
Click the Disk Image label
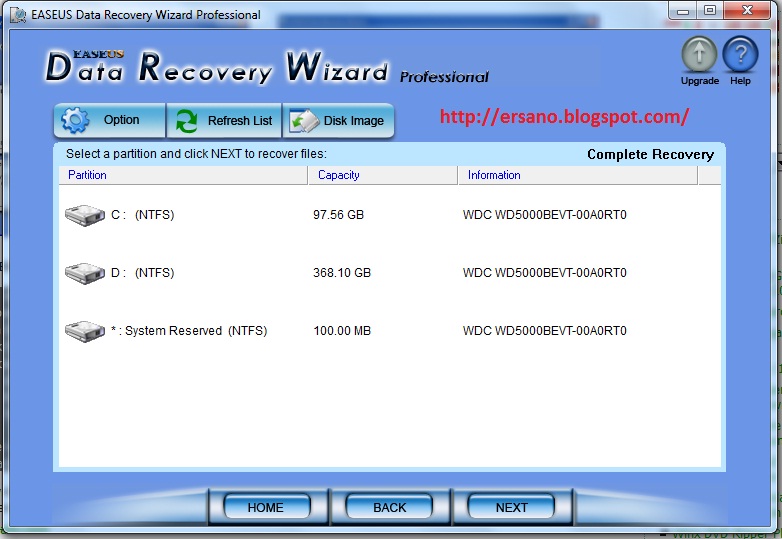354,121
